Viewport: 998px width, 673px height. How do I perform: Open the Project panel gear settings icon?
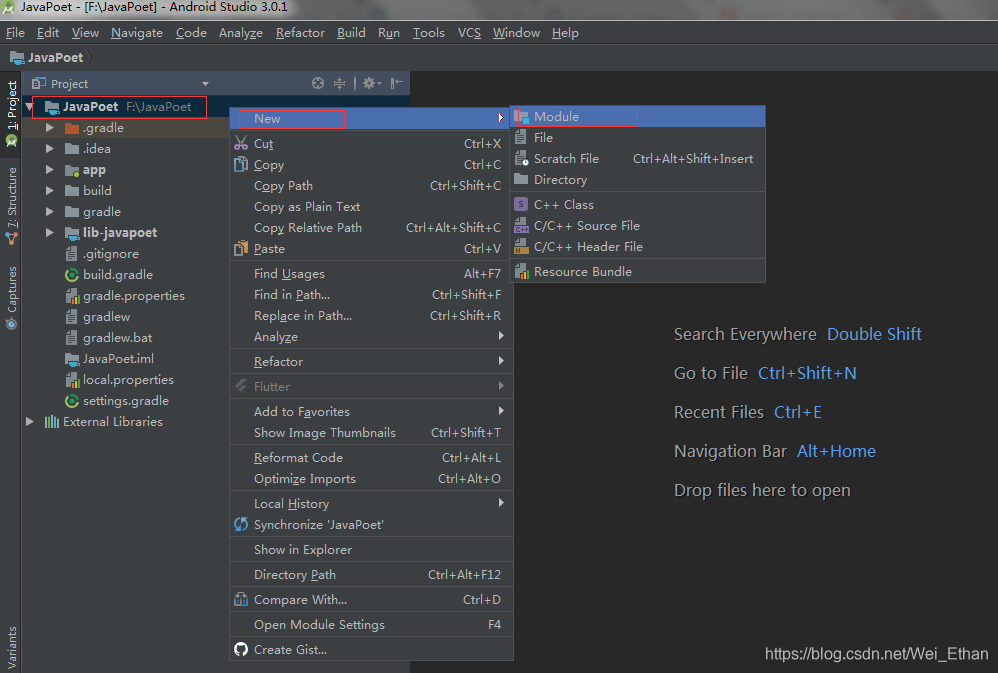coord(371,83)
